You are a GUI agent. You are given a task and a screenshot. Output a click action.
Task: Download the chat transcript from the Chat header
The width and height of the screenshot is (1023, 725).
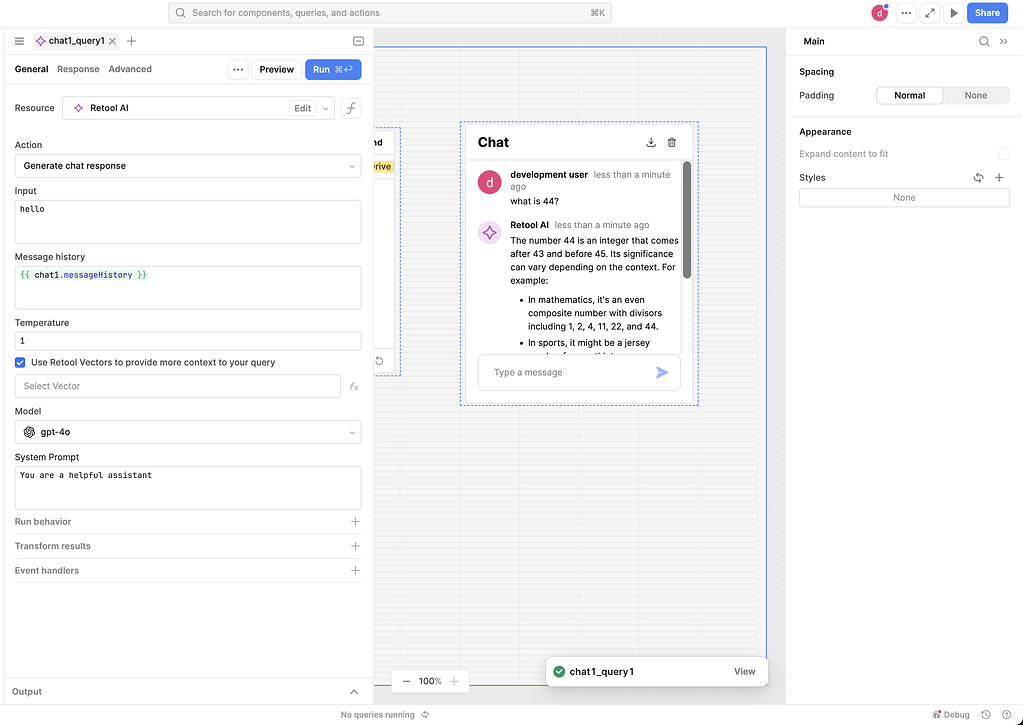pyautogui.click(x=651, y=142)
